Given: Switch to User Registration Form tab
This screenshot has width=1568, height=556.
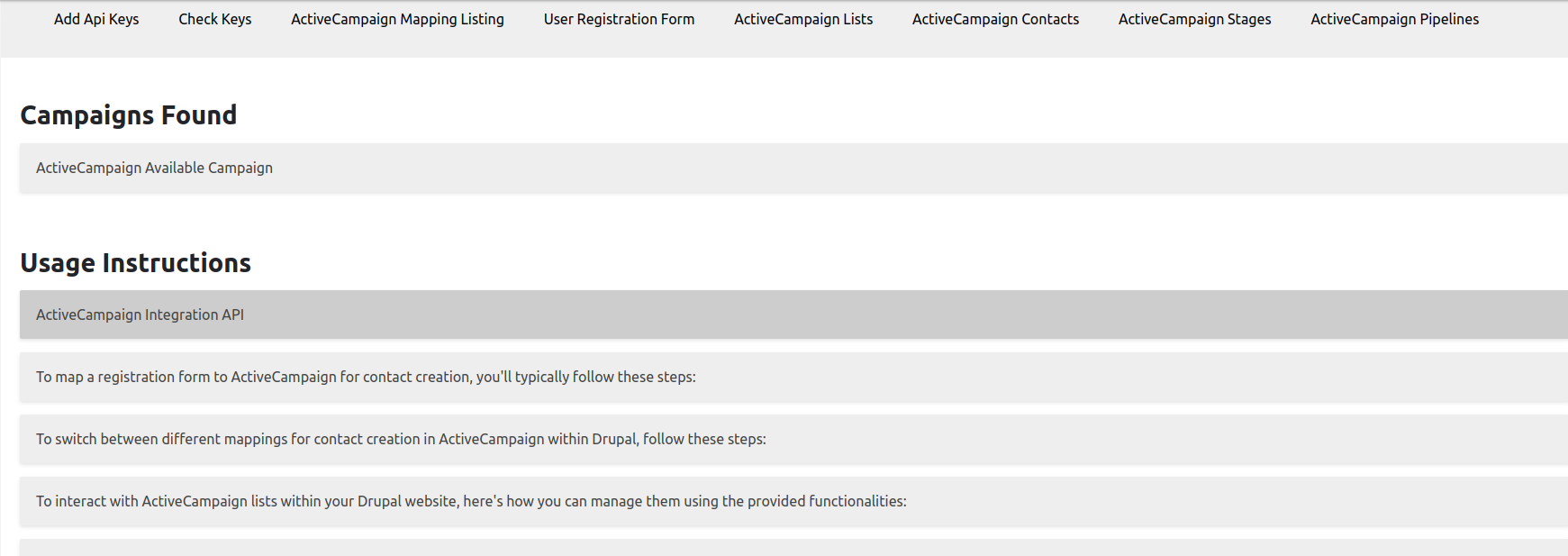Looking at the screenshot, I should pyautogui.click(x=619, y=19).
